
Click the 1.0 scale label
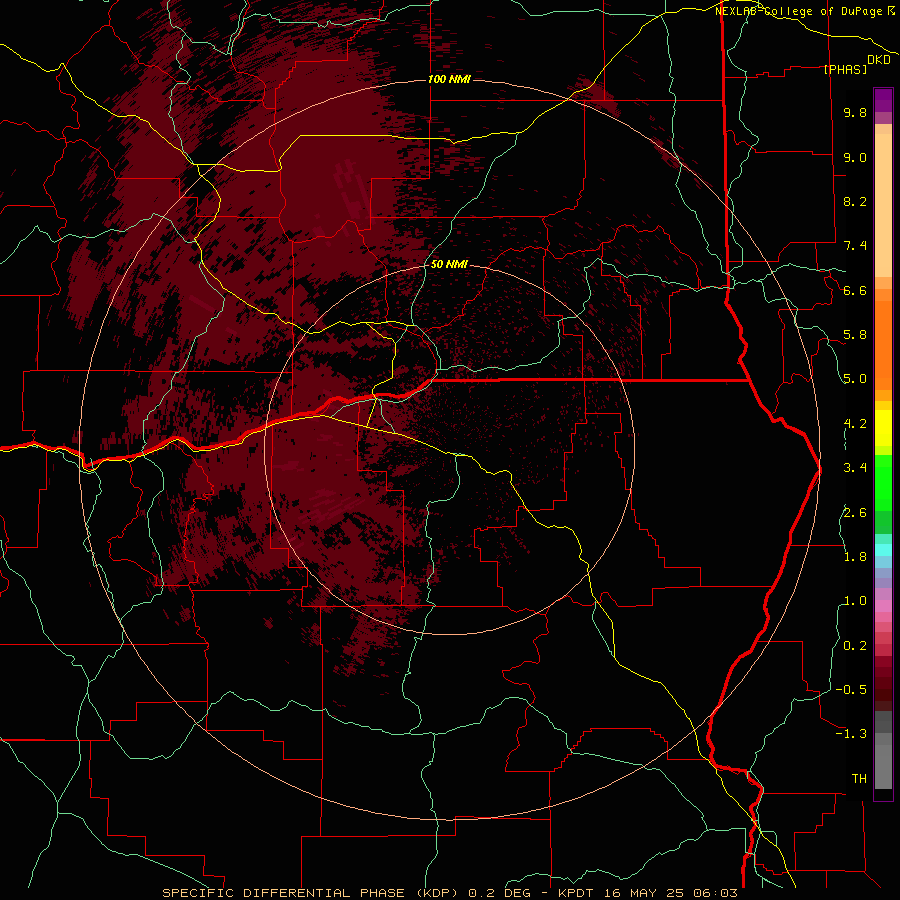coord(855,601)
